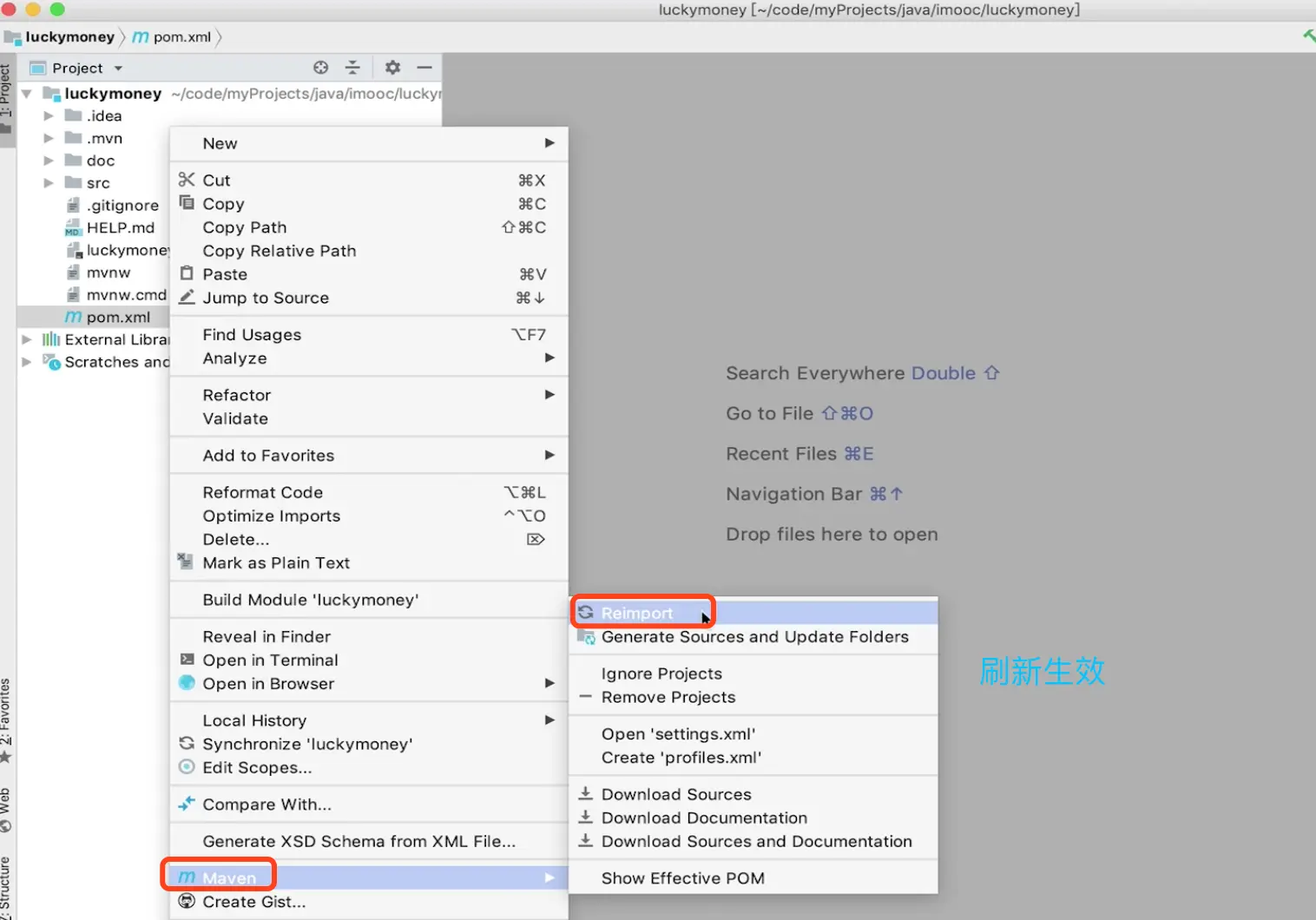Click the green build hammer icon at top right
Image resolution: width=1316 pixels, height=920 pixels.
1308,36
